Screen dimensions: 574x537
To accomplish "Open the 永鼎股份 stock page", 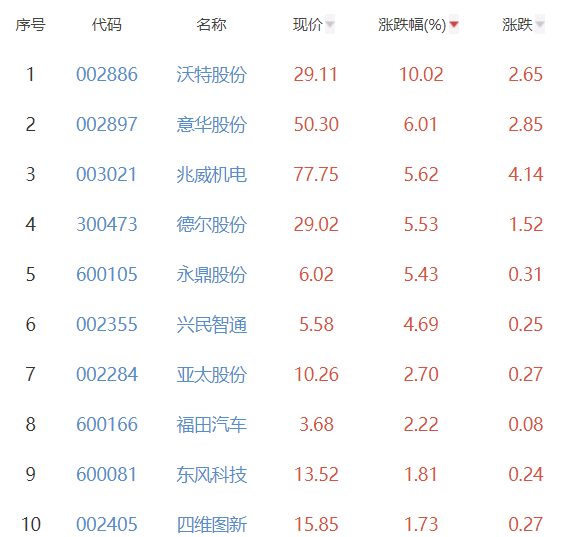I will 212,275.
